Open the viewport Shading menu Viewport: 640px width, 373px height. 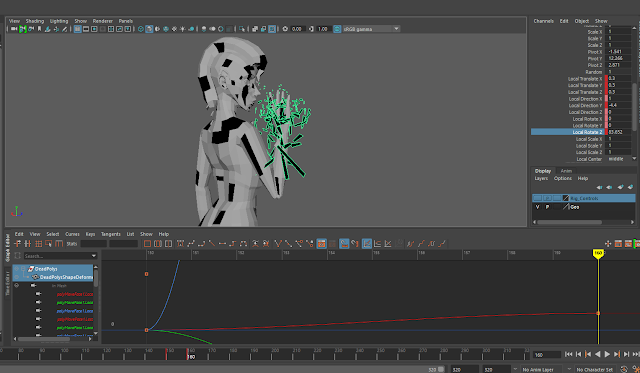(35, 21)
